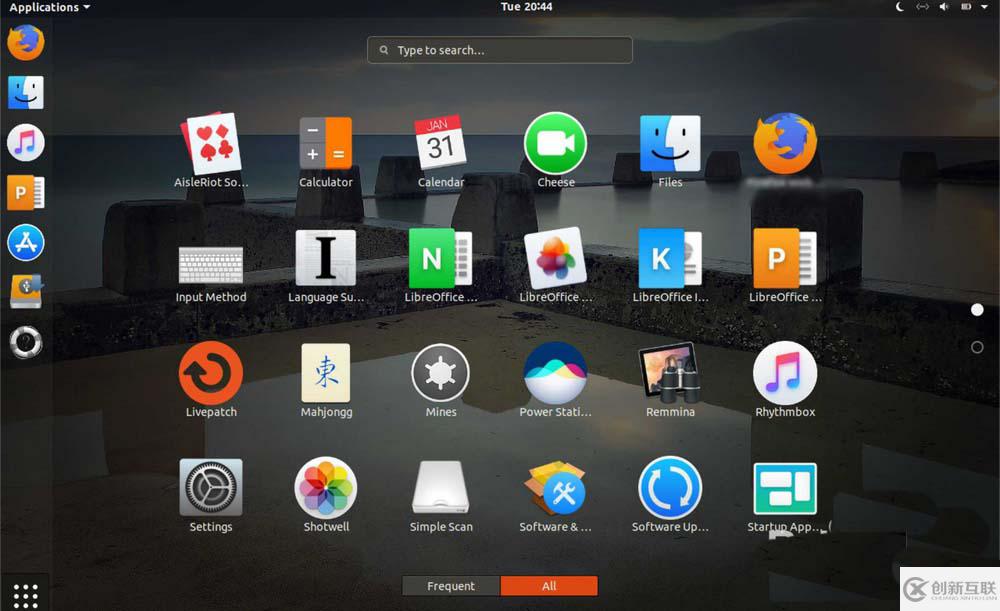Launch Firefox from the app grid
Image resolution: width=1000 pixels, height=611 pixels.
pyautogui.click(x=785, y=144)
